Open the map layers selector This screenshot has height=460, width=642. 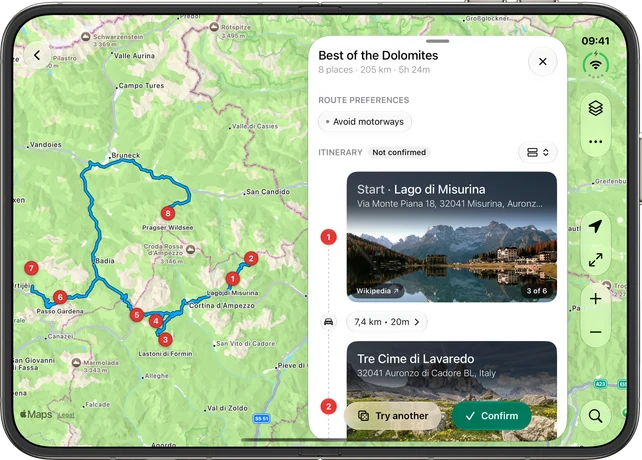point(595,108)
